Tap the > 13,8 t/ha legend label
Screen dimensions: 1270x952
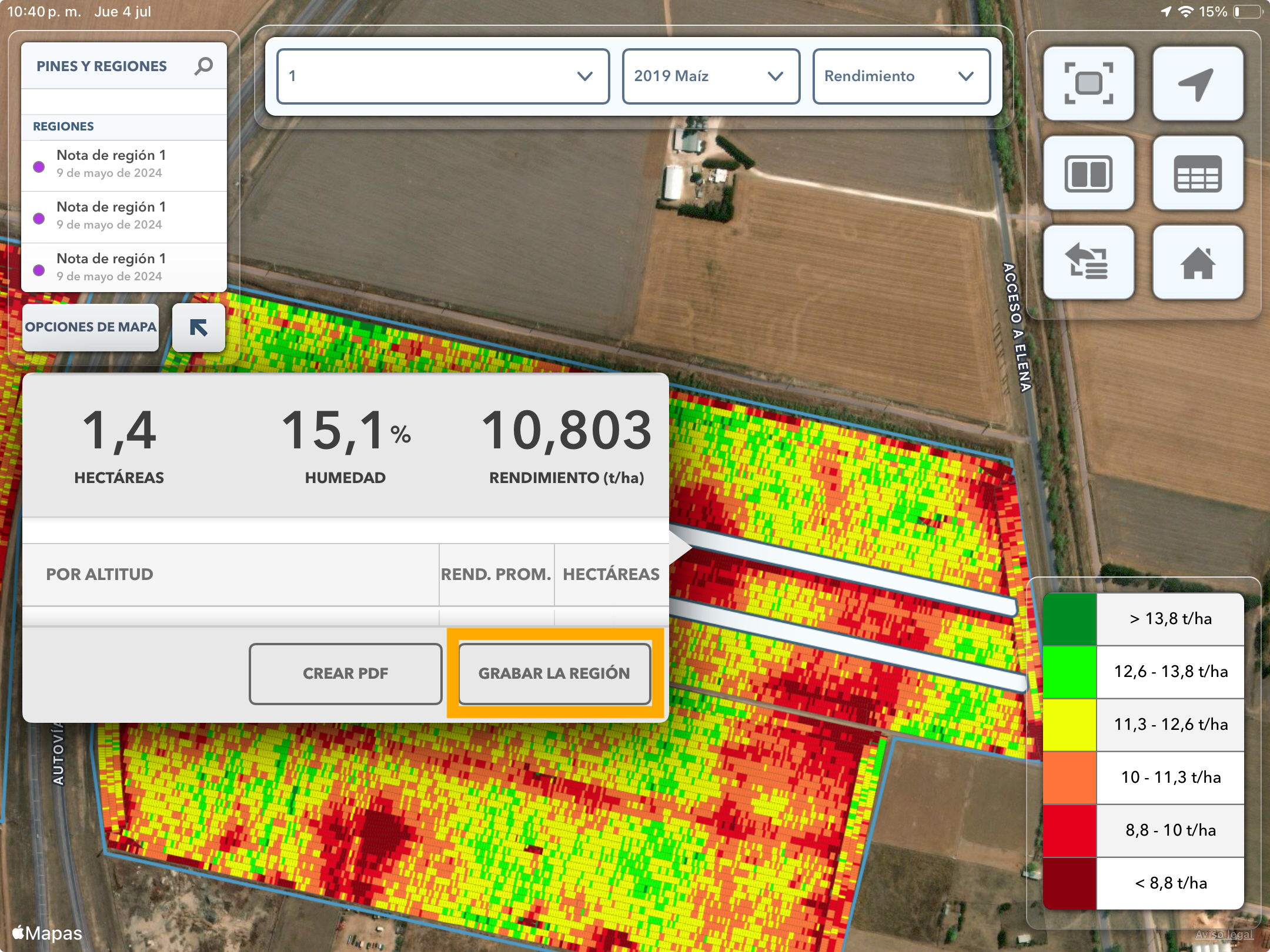coord(1171,619)
